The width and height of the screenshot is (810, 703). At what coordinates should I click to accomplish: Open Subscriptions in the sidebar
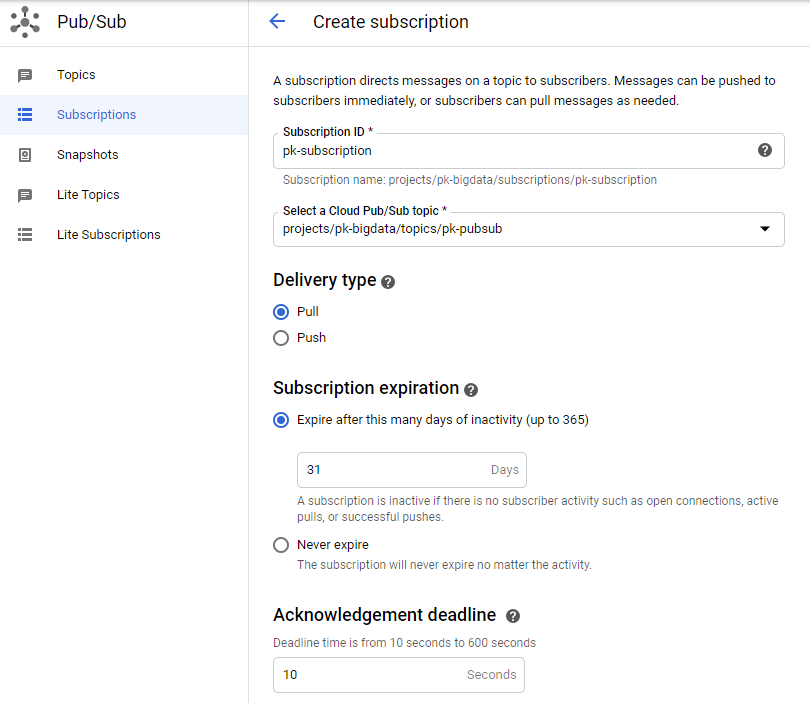pyautogui.click(x=124, y=115)
